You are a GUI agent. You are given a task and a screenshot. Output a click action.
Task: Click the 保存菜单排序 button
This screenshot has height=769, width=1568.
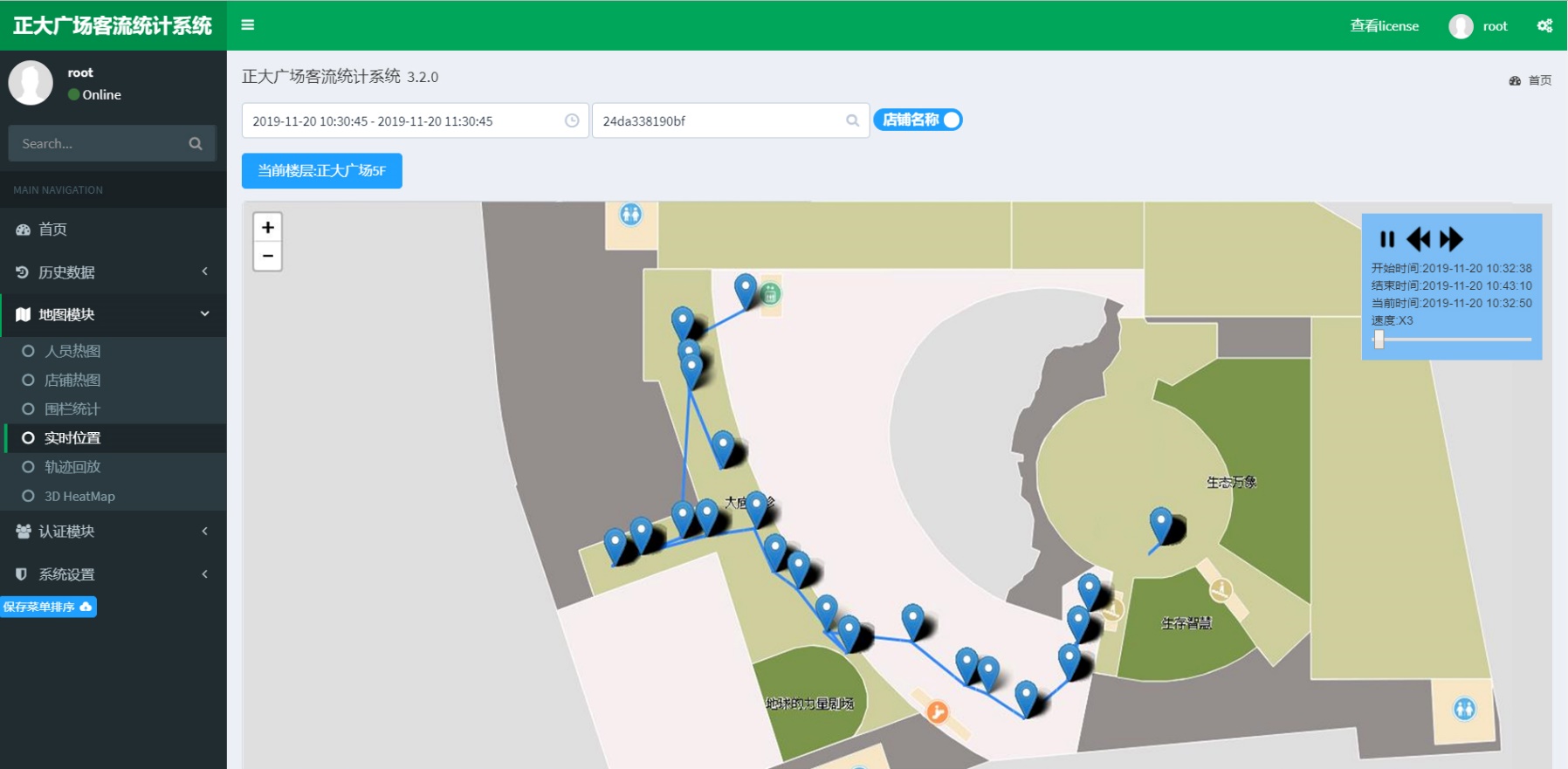coord(48,607)
